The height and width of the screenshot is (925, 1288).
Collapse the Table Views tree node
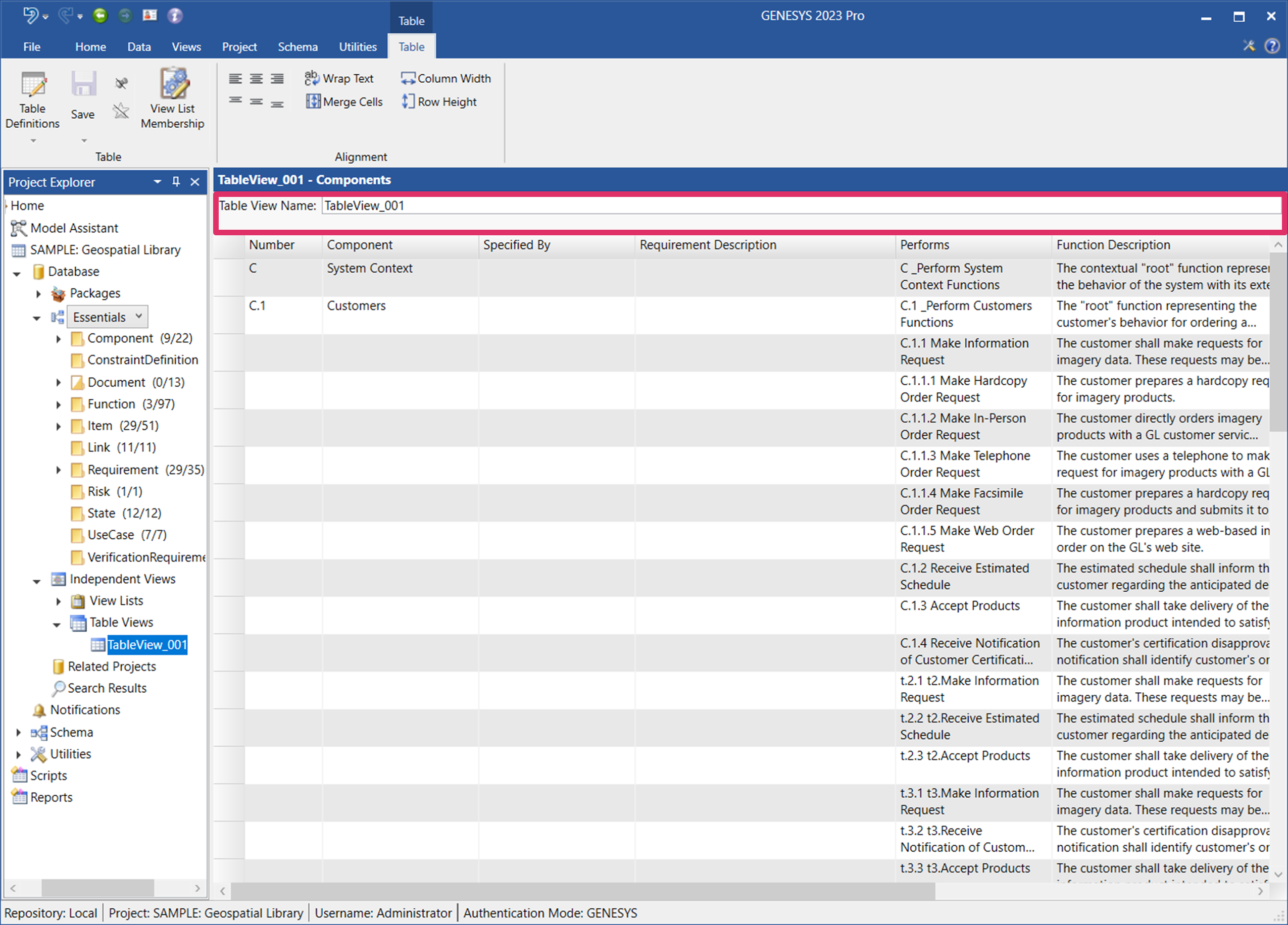(x=56, y=624)
